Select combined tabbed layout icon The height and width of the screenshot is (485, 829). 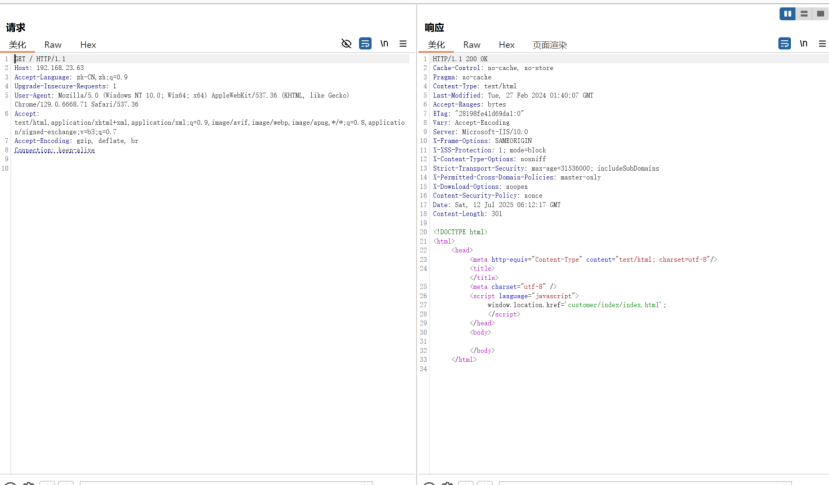(x=820, y=14)
